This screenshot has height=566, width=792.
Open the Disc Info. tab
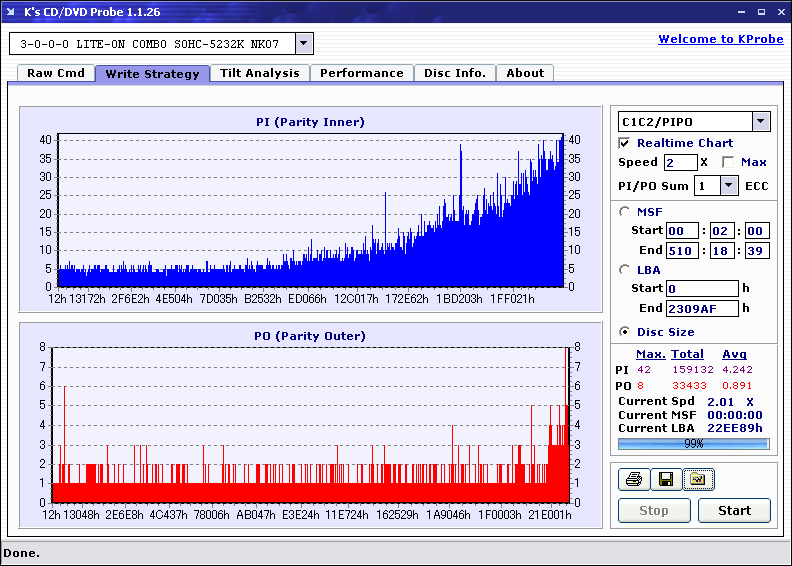click(455, 73)
